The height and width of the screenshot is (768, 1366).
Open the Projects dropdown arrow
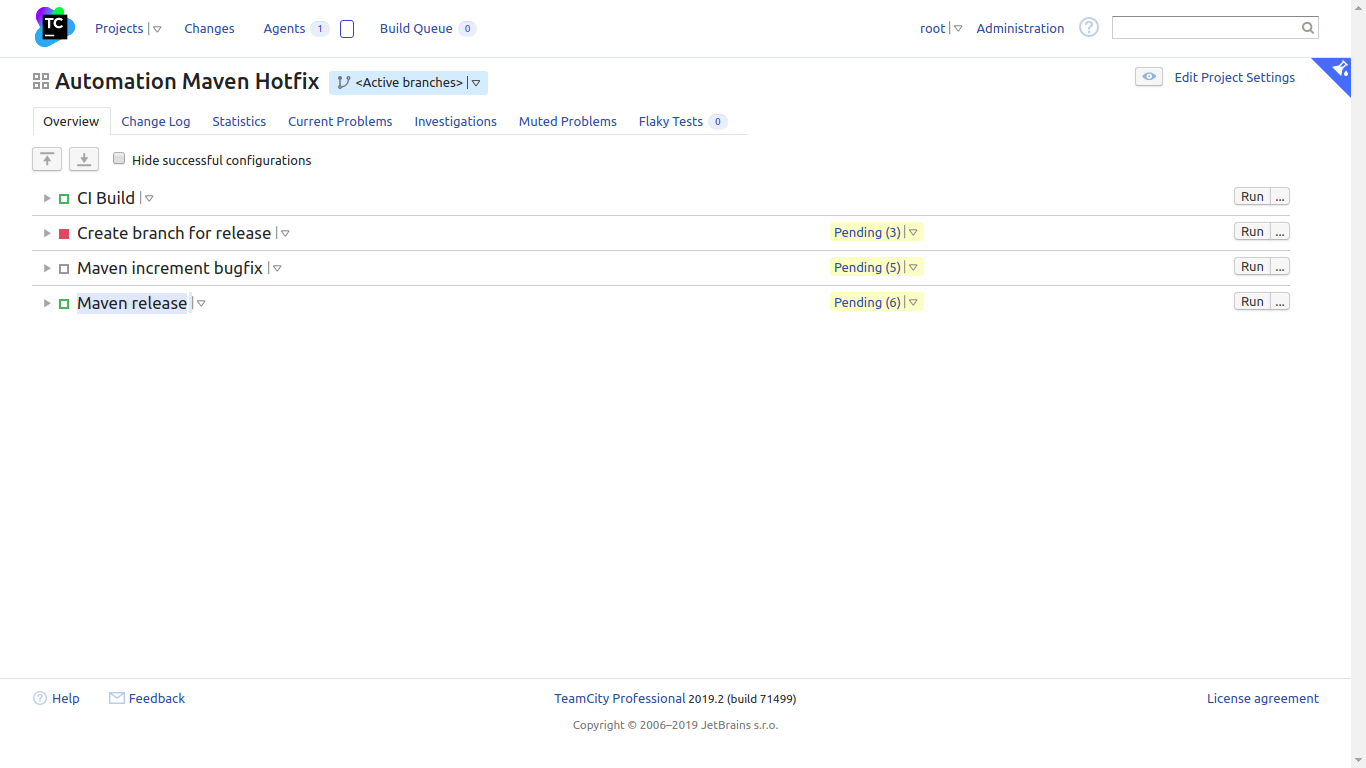click(157, 29)
